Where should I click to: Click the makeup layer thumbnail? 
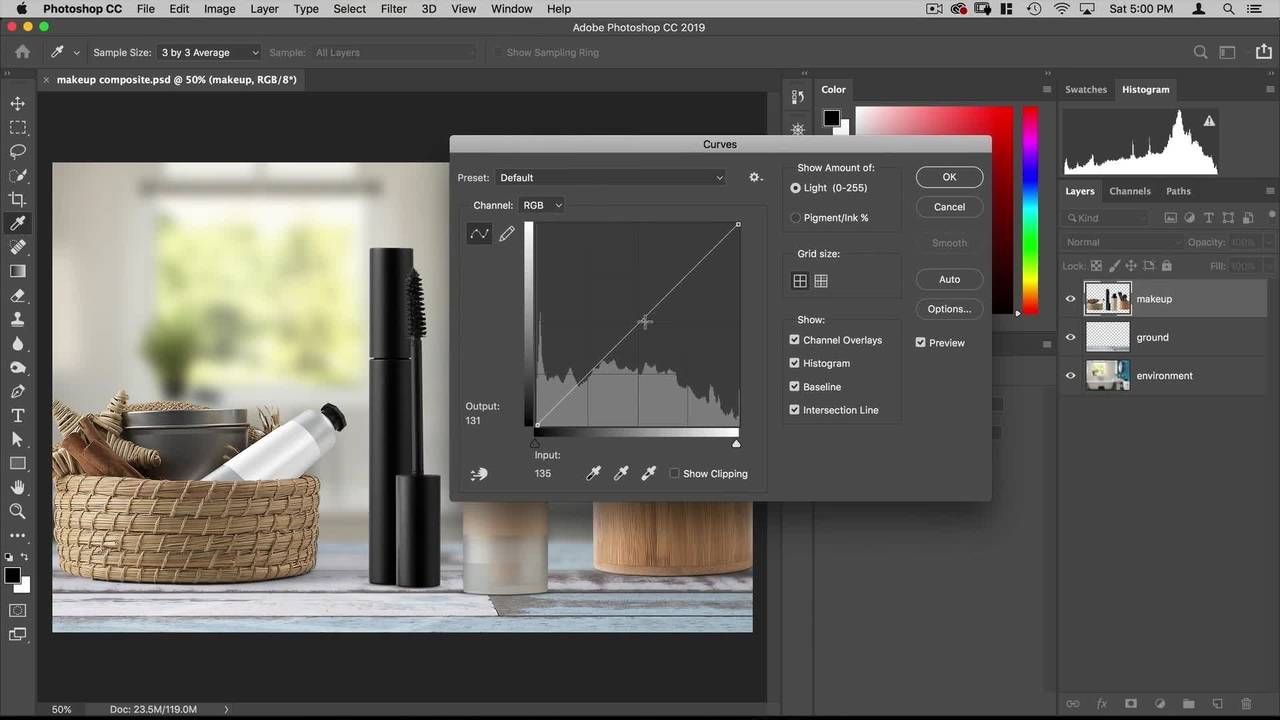[x=1108, y=299]
